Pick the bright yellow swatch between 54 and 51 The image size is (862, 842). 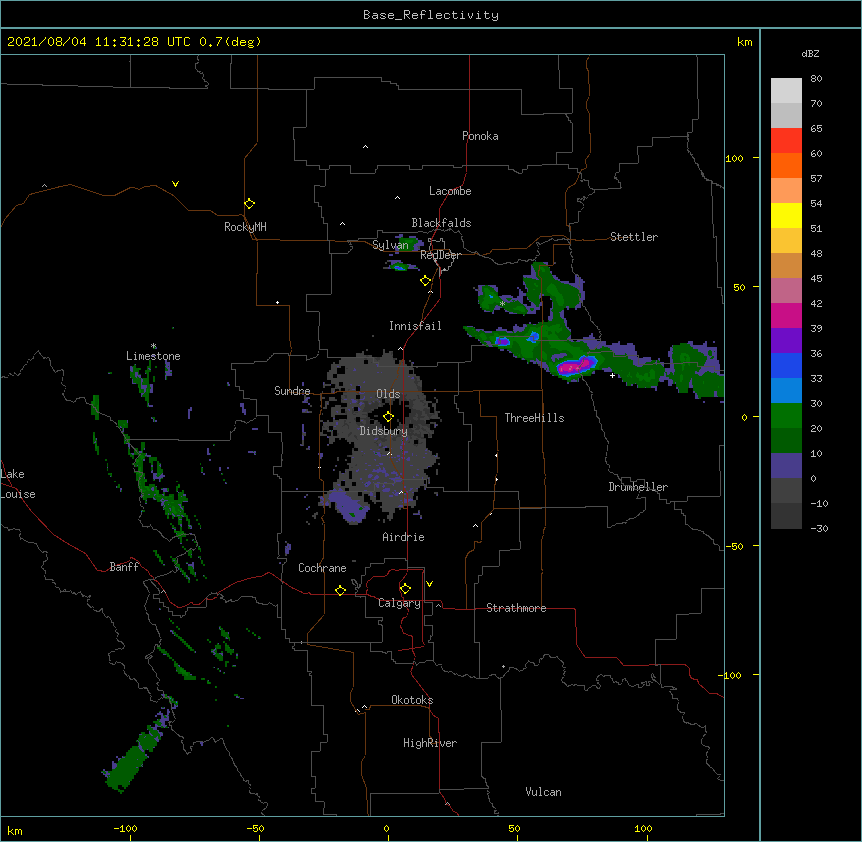tap(786, 215)
